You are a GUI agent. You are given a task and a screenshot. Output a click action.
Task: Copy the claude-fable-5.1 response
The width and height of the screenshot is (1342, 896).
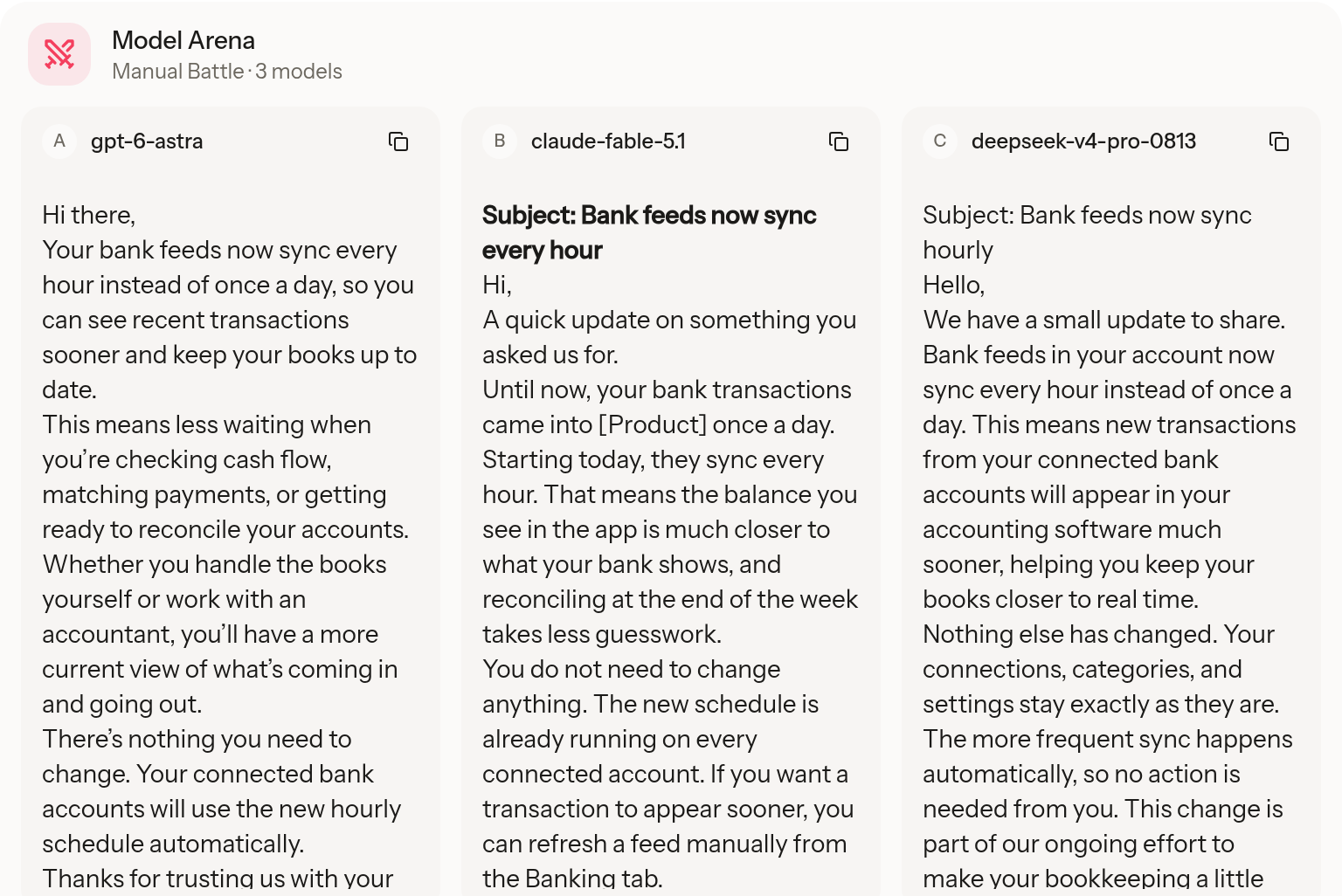coord(839,141)
